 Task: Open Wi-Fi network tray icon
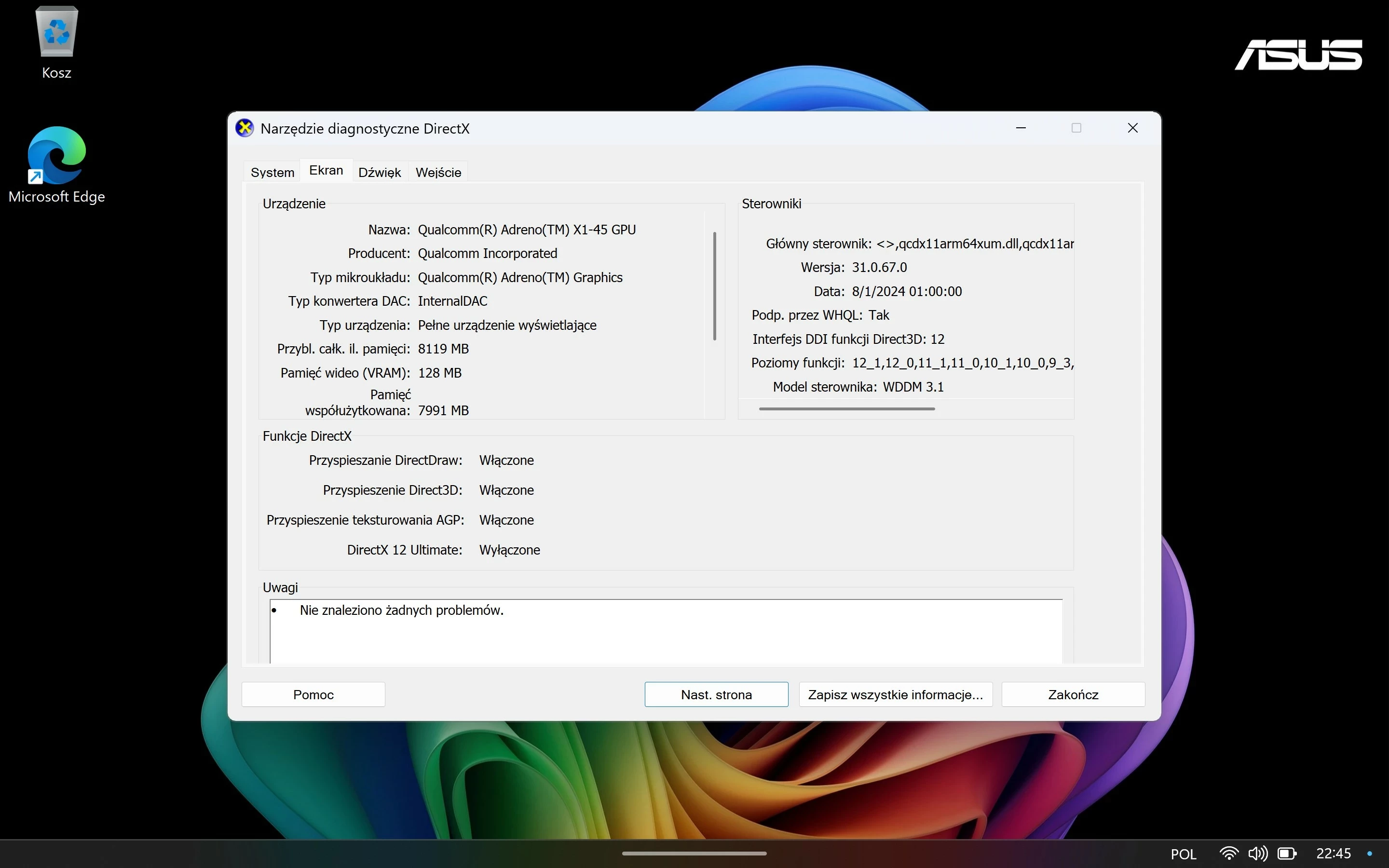[1228, 853]
